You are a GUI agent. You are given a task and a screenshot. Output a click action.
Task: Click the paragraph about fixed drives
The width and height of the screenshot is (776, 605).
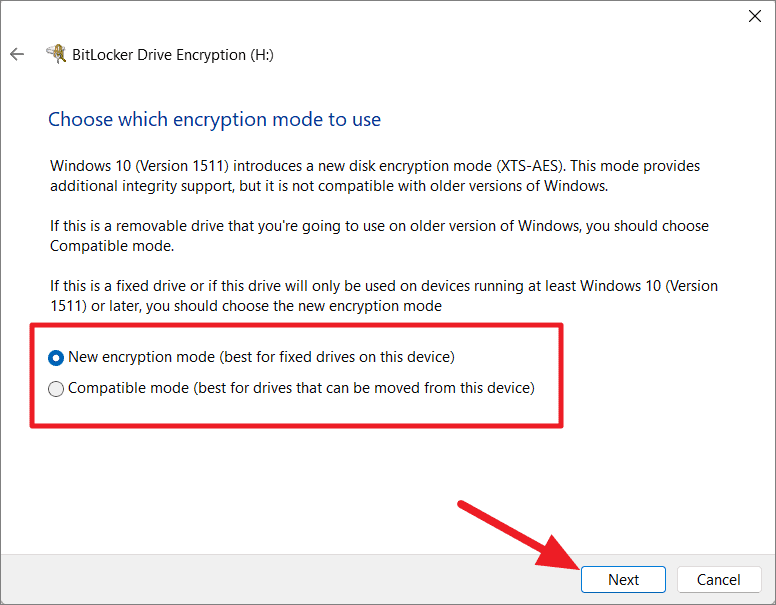[384, 296]
